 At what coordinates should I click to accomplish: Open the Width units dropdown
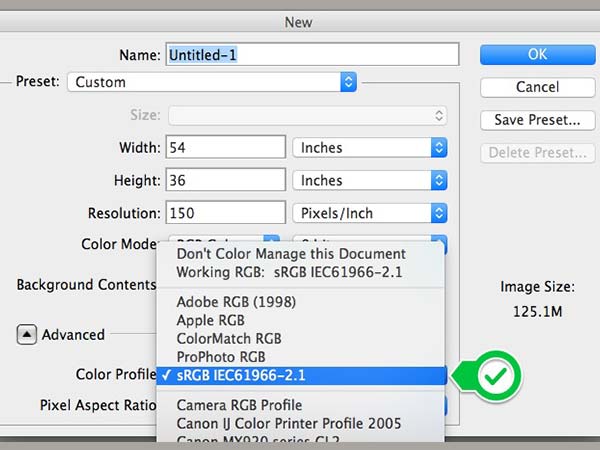point(369,148)
